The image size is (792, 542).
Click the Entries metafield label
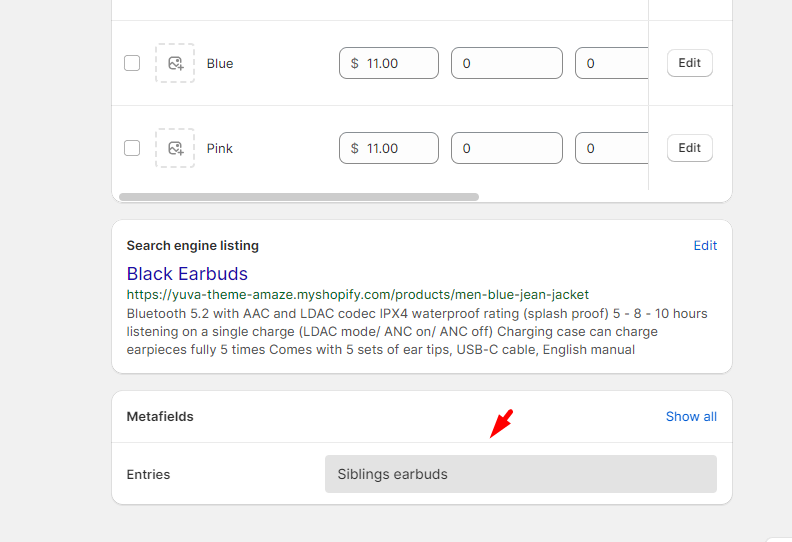(x=148, y=474)
